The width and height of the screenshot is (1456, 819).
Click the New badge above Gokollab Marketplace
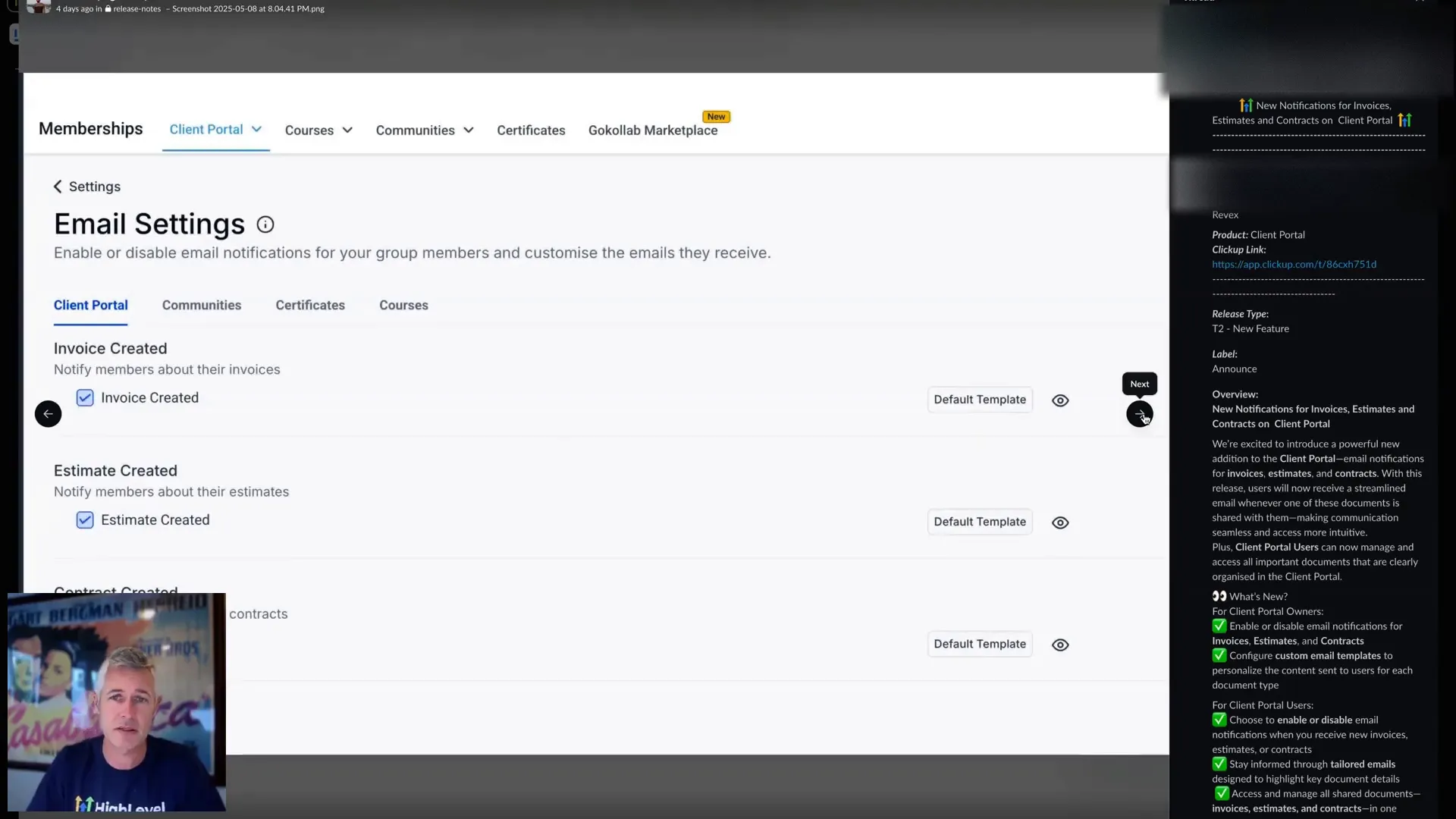(716, 117)
